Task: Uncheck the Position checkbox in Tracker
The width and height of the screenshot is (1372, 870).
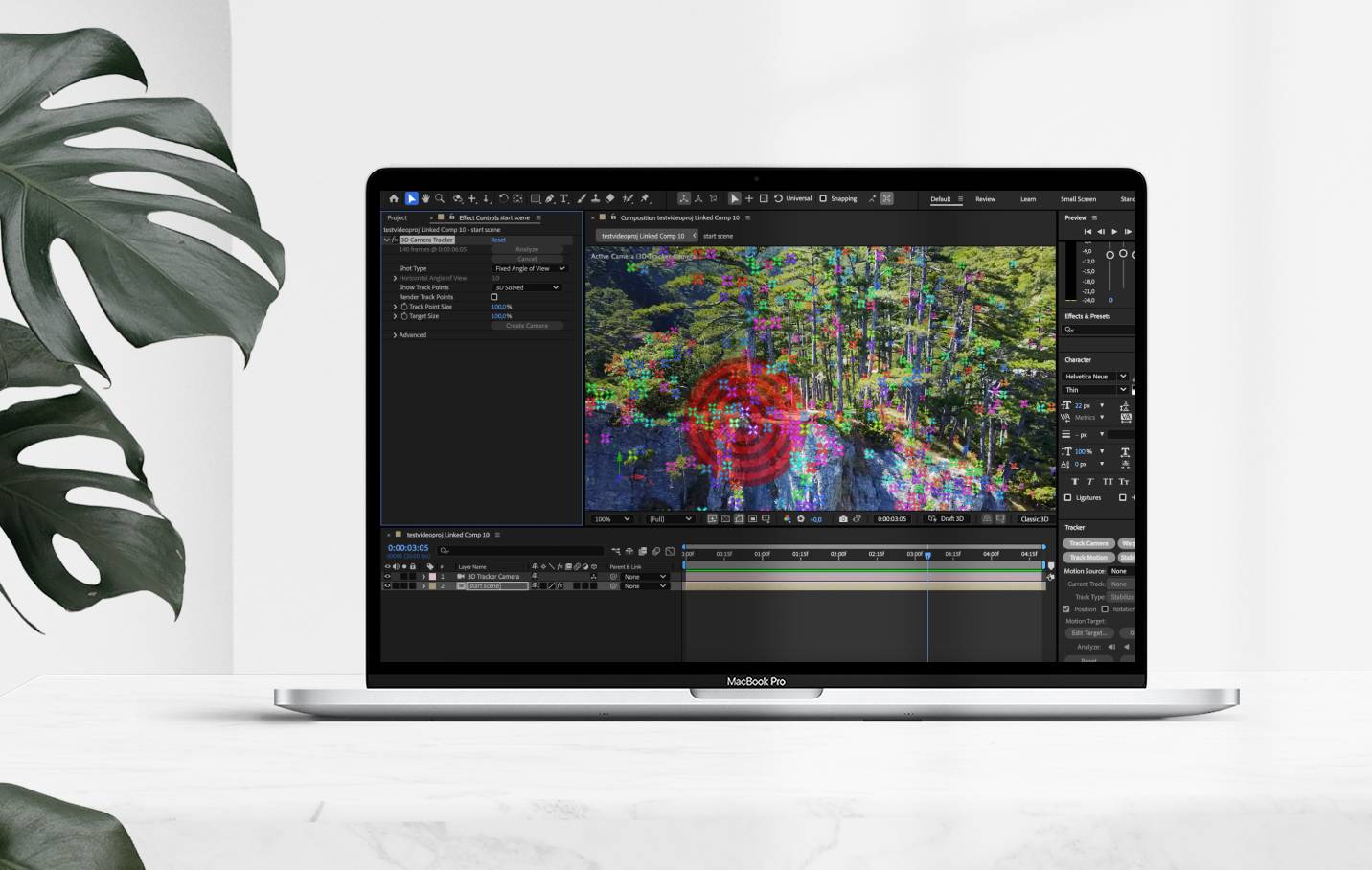Action: (1065, 609)
